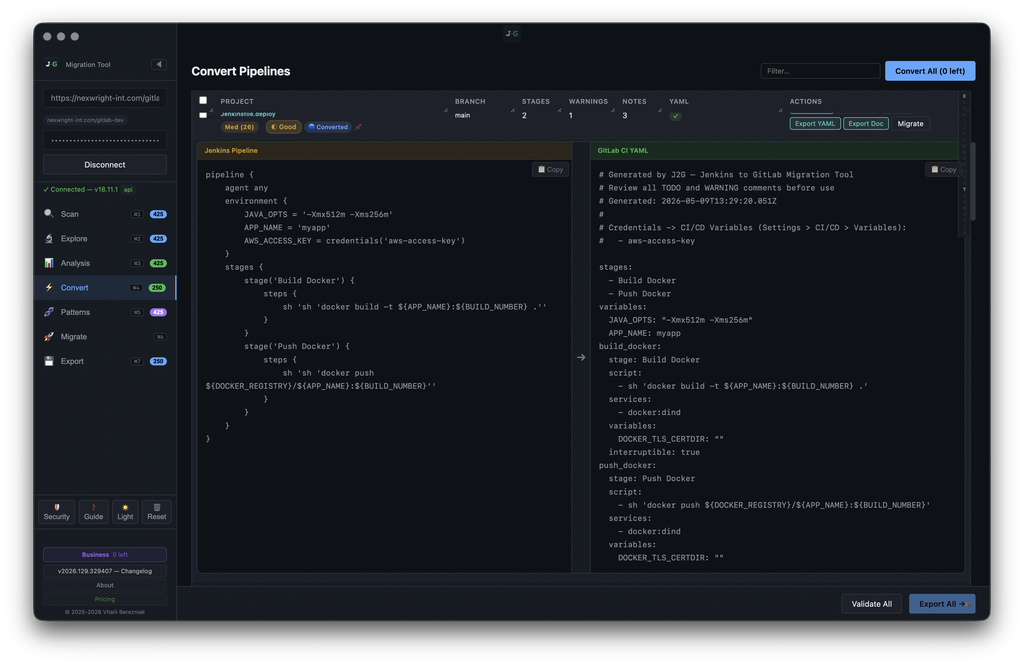Focus the Filter input field
This screenshot has height=665, width=1024.
pos(820,71)
